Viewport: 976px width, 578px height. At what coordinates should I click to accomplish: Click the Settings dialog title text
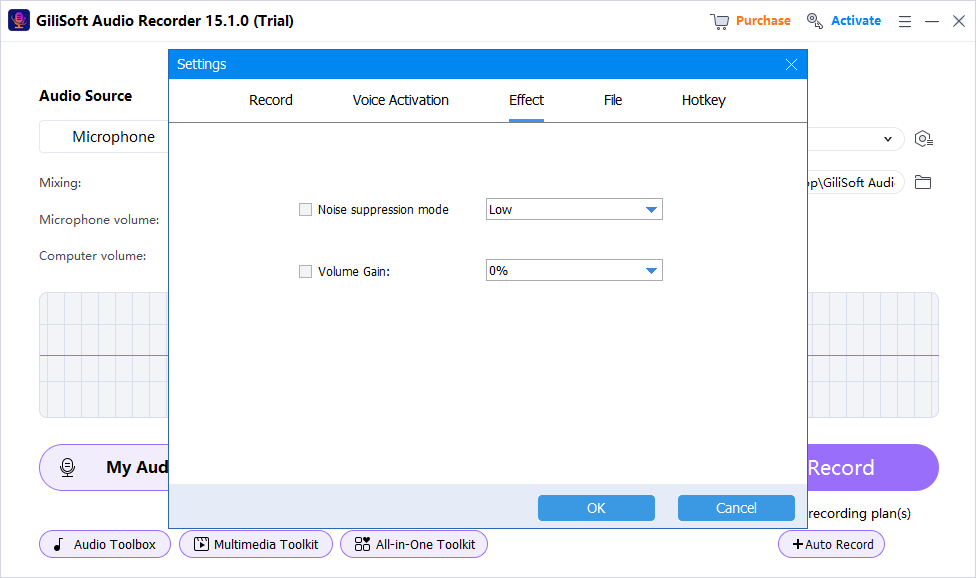click(202, 64)
